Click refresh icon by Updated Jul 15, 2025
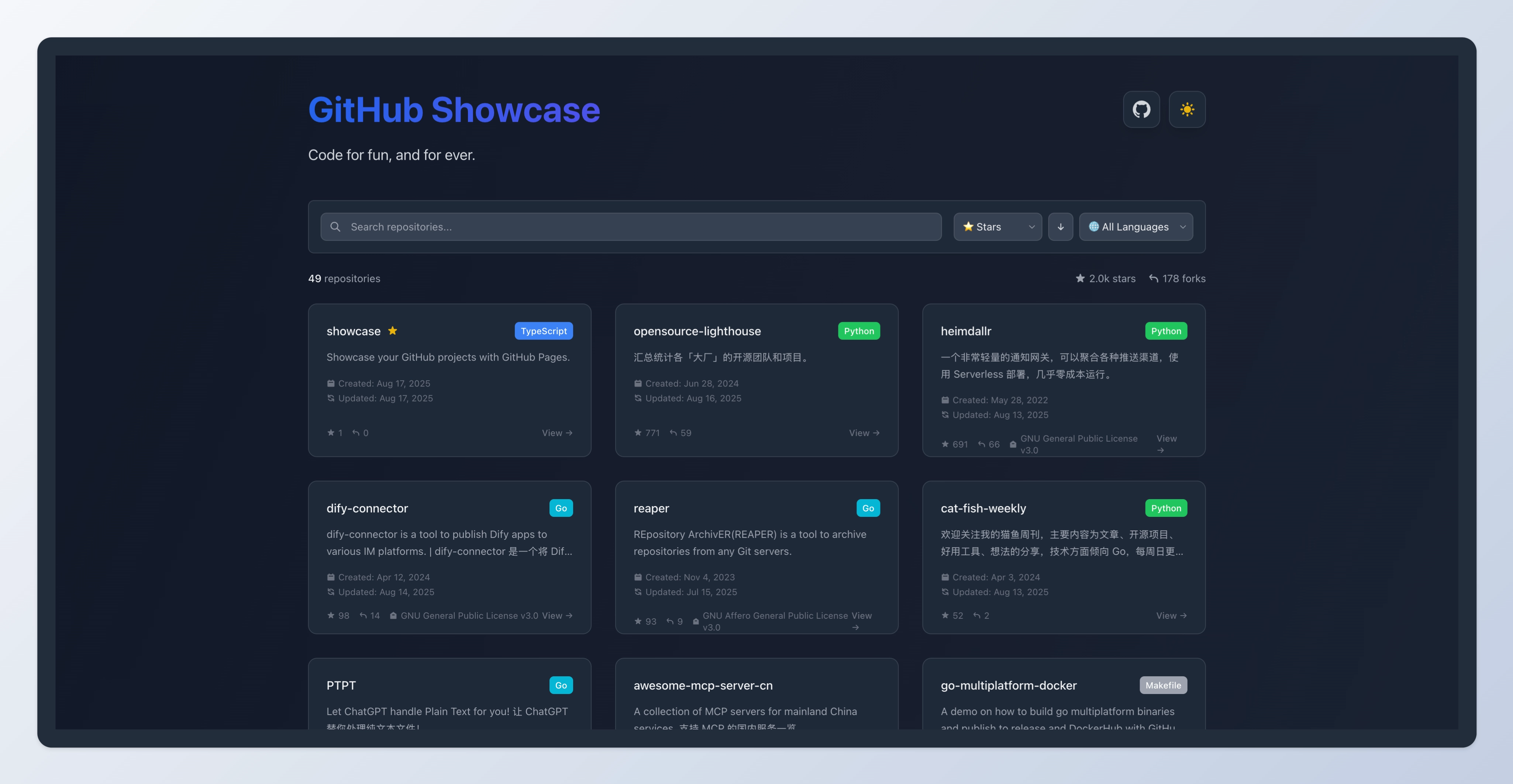 tap(638, 592)
